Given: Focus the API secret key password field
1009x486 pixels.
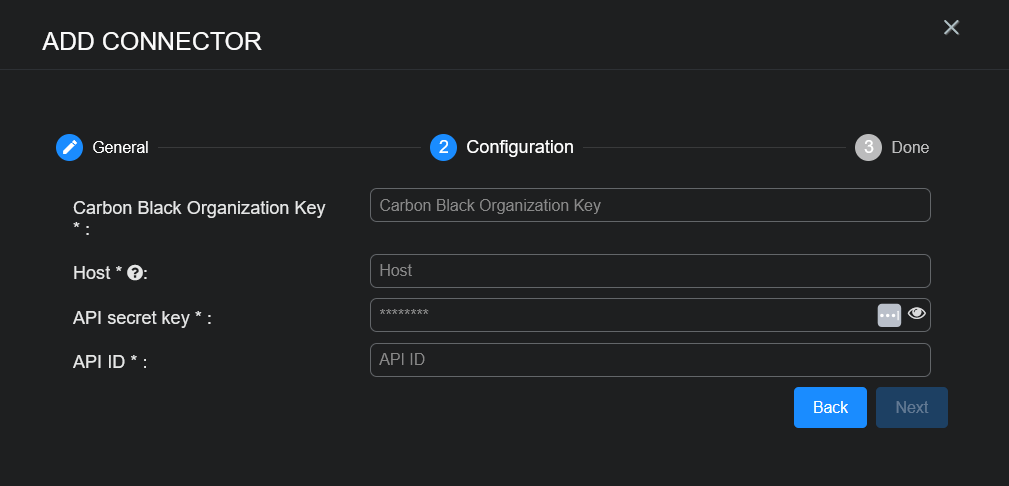Looking at the screenshot, I should click(620, 315).
